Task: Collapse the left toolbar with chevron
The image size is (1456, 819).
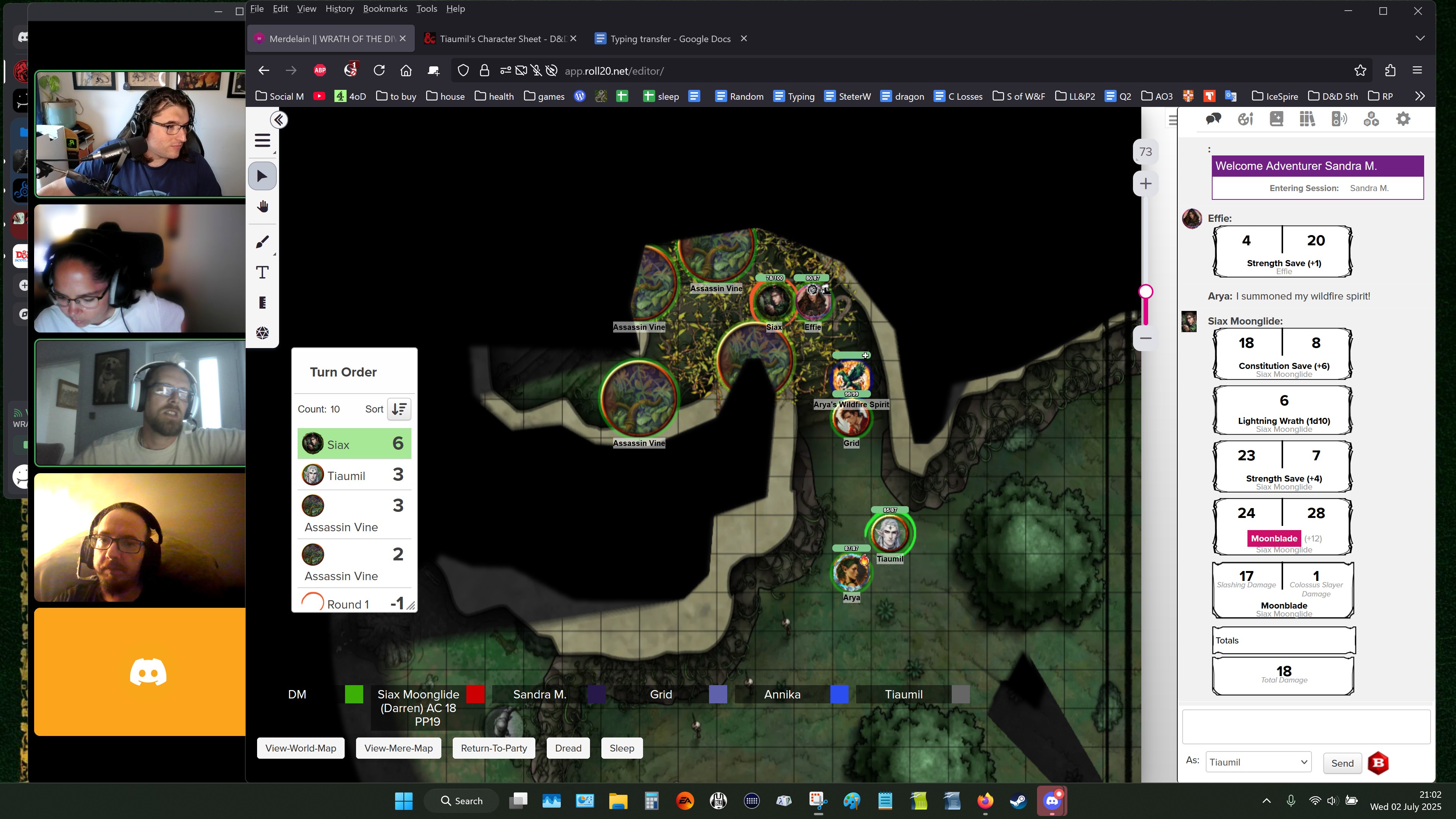Action: (279, 120)
